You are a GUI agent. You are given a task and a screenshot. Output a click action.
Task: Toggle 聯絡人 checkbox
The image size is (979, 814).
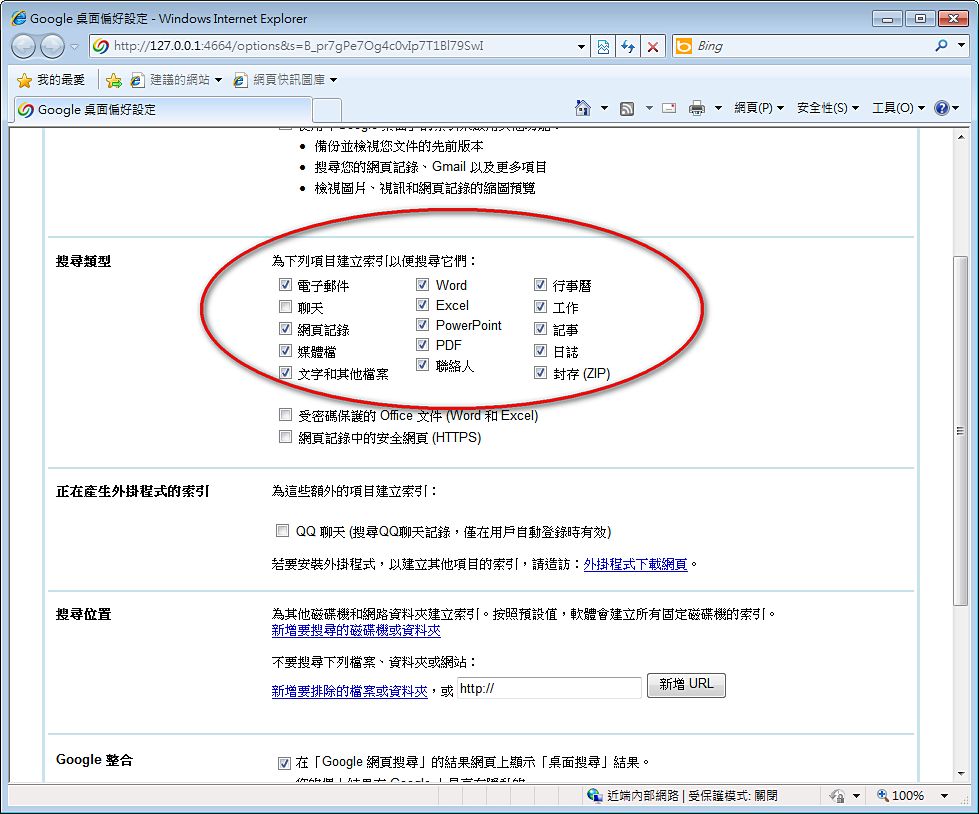[423, 365]
